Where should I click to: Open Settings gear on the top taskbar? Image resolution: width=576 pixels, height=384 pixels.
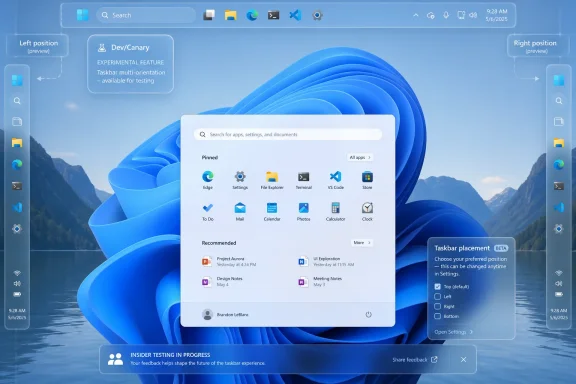[x=317, y=15]
